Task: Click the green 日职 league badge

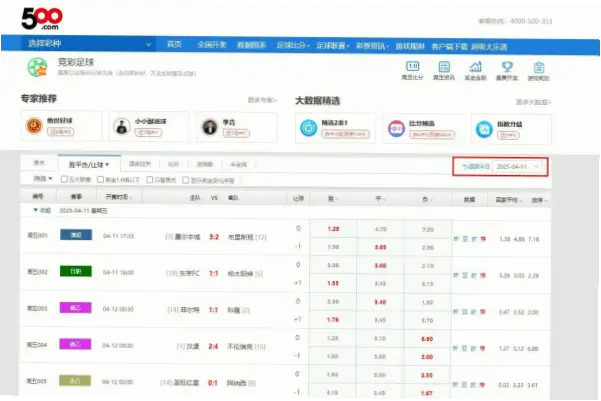Action: click(x=76, y=271)
